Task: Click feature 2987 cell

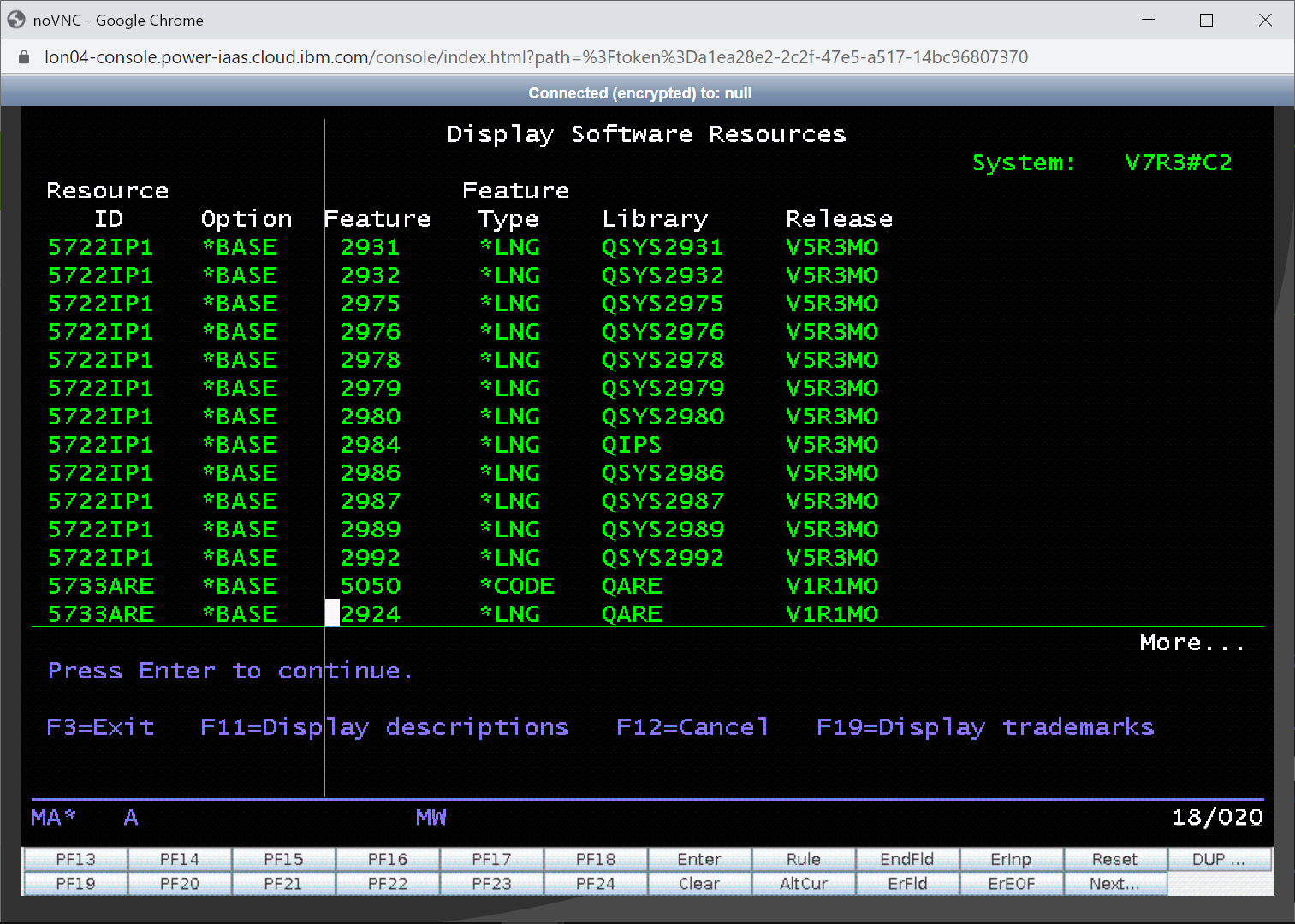Action: [371, 501]
